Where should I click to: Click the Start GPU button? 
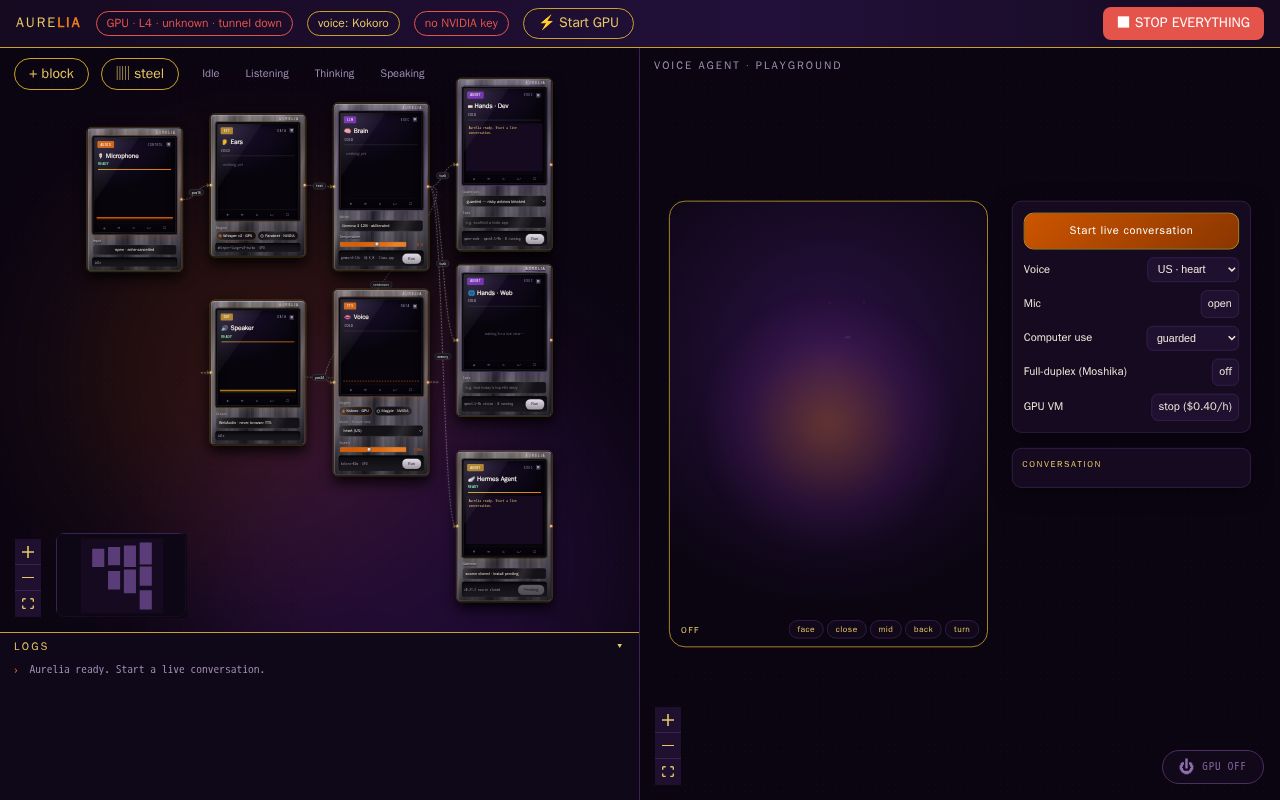click(x=578, y=23)
